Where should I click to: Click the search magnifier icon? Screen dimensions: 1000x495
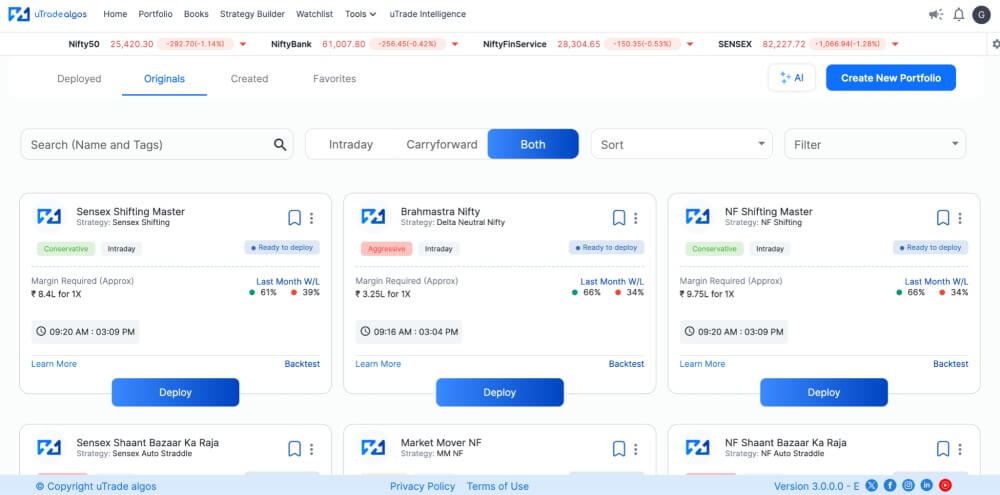pos(280,145)
